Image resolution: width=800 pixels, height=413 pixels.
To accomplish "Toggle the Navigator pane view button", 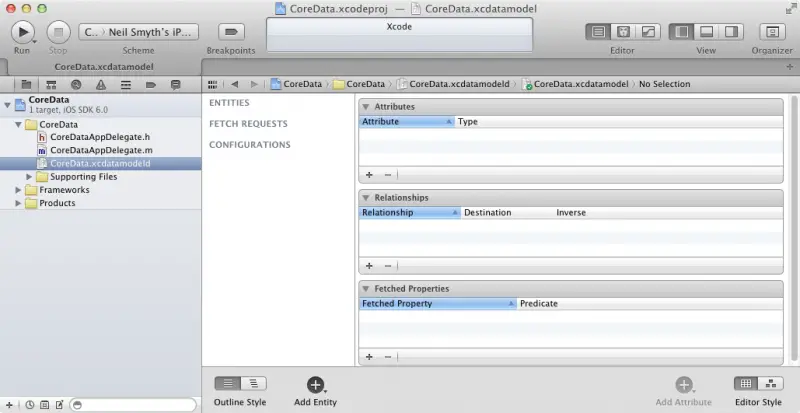I will point(681,32).
